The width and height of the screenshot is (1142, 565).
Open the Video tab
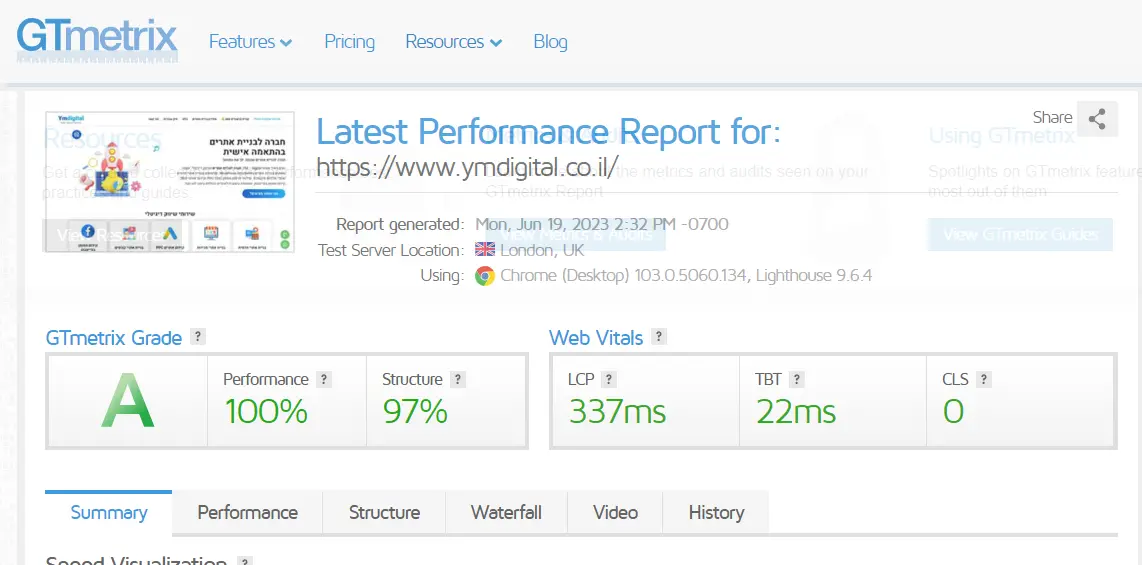pos(615,513)
